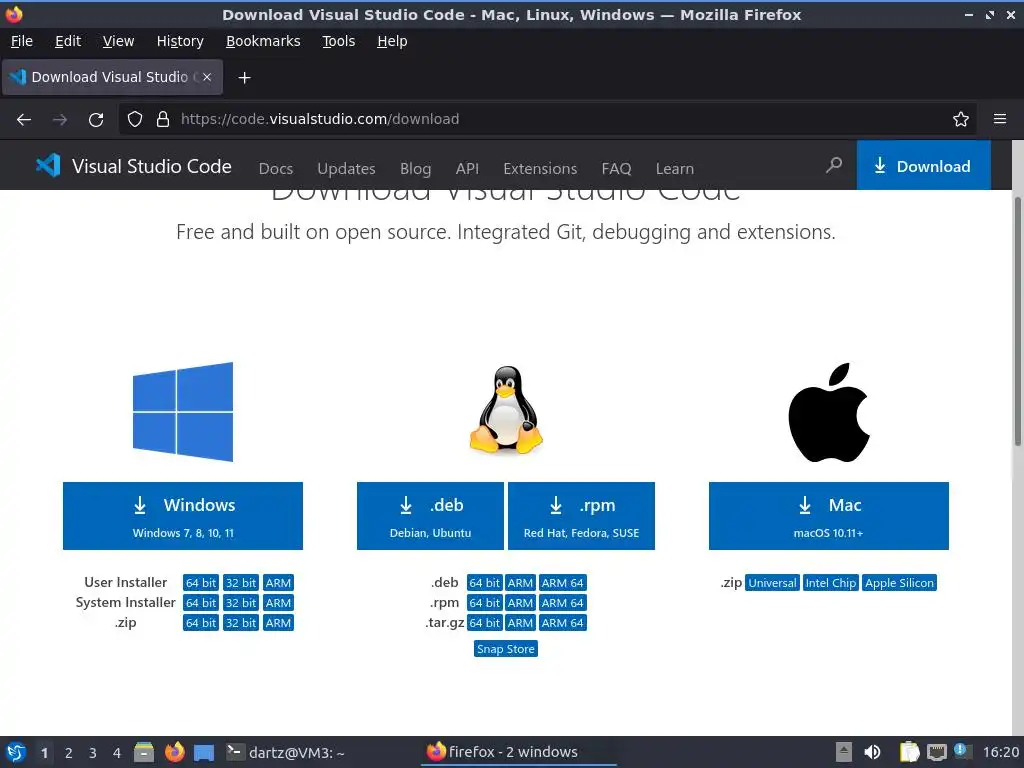Screen dimensions: 1024x768
Task: Download the Mac macOS 10.11+ build
Action: pos(829,516)
